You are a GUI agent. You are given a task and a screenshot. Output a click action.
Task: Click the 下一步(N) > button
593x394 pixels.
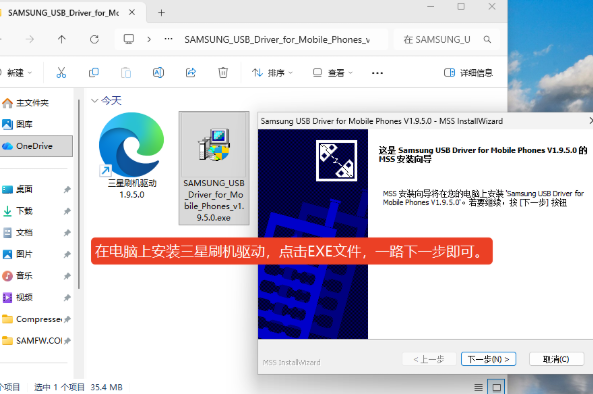click(x=488, y=359)
